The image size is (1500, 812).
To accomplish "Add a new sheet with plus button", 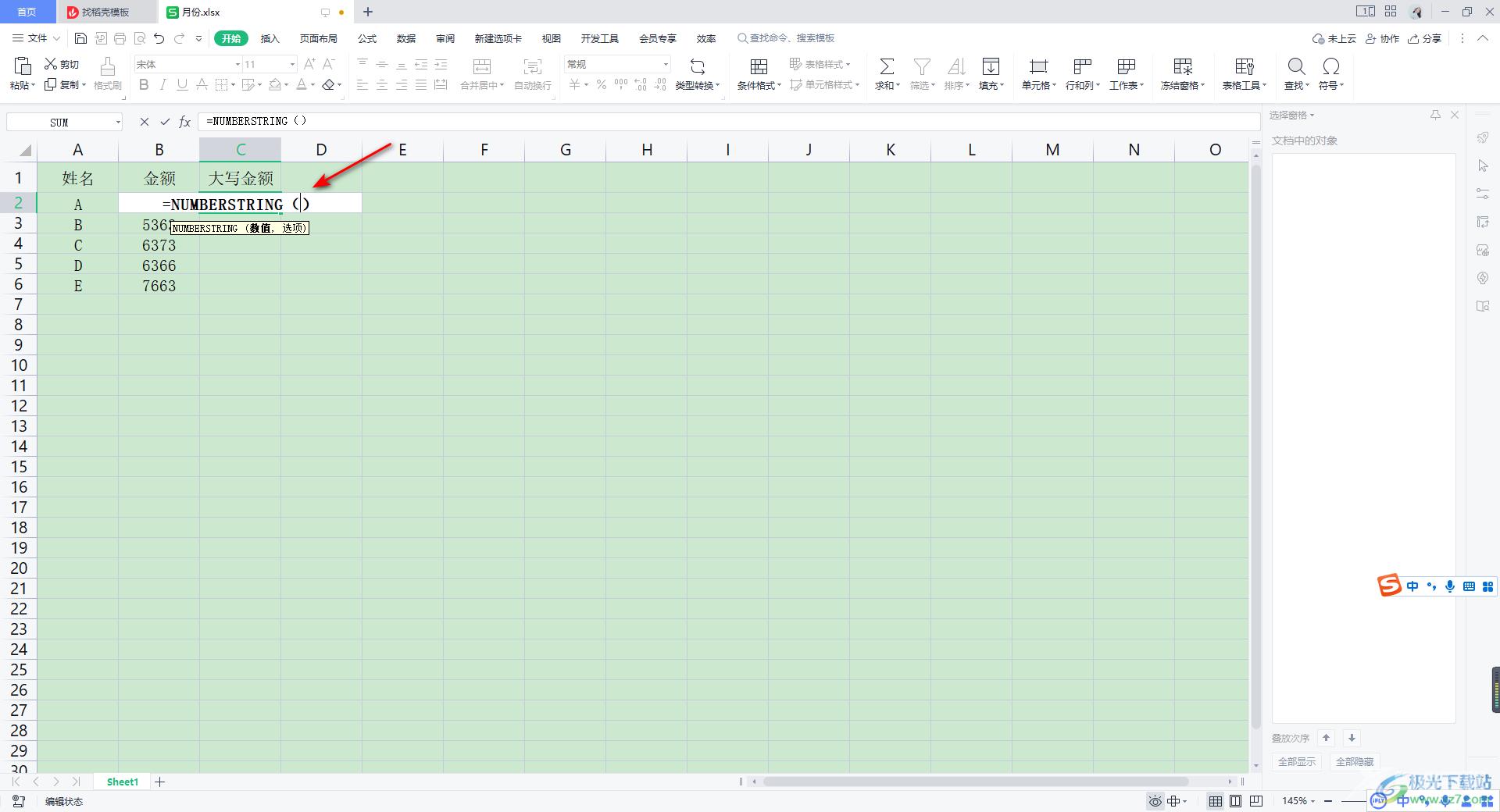I will click(160, 782).
